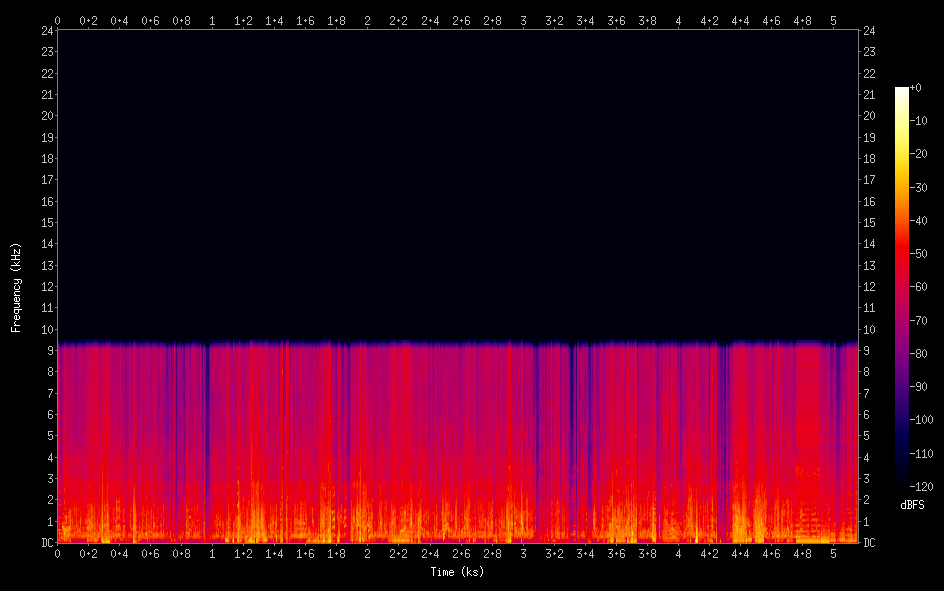Click "14" on the right frequency axis
944x591 pixels.
click(x=869, y=244)
